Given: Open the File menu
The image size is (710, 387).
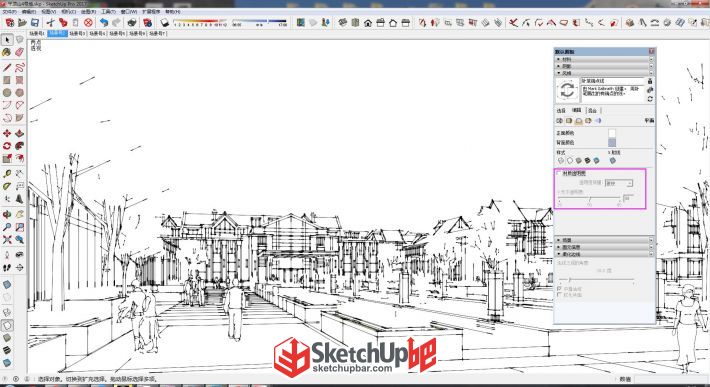Looking at the screenshot, I should (10, 12).
